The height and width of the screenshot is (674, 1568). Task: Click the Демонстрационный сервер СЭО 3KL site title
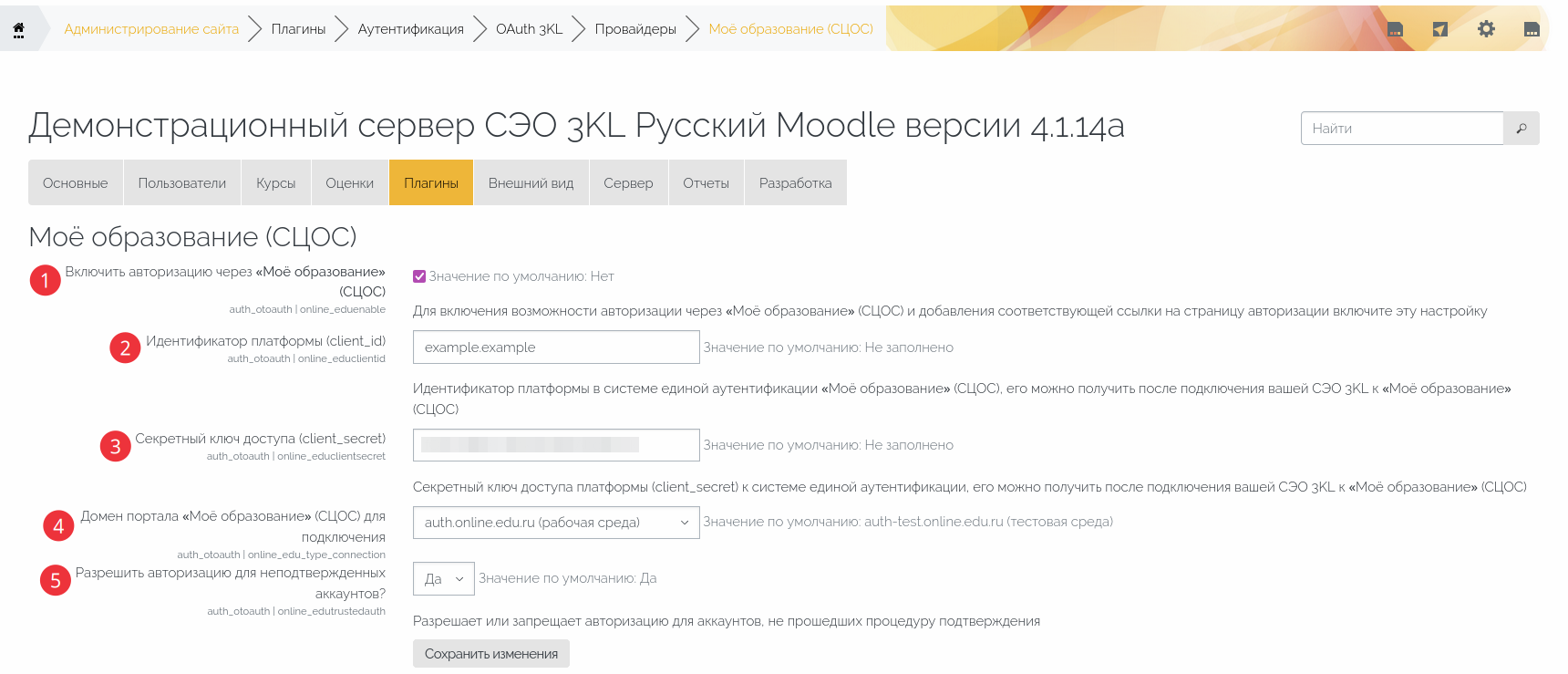[x=576, y=125]
